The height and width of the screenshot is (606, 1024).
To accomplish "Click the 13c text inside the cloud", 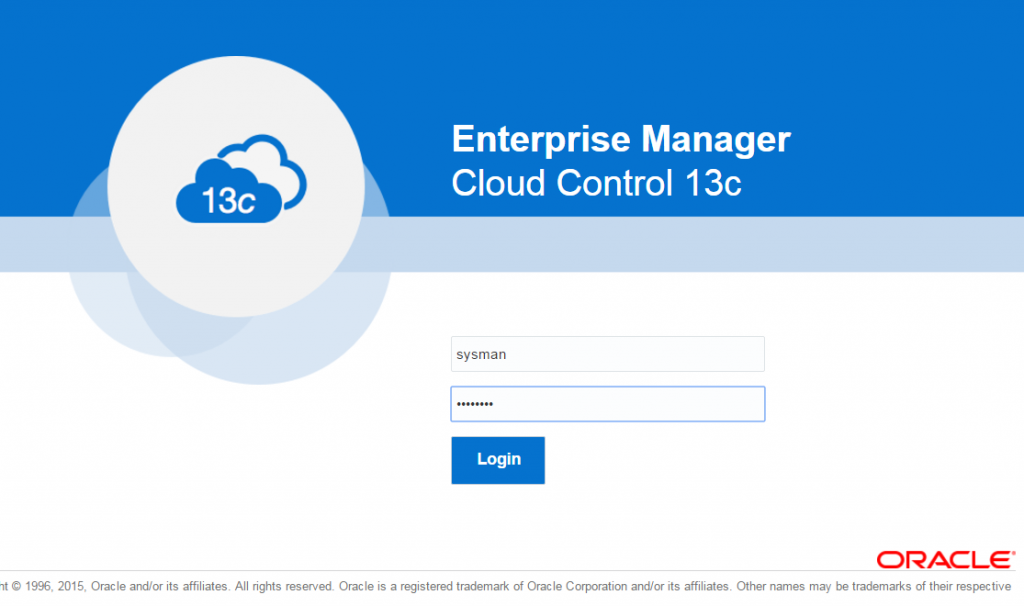I will coord(228,200).
